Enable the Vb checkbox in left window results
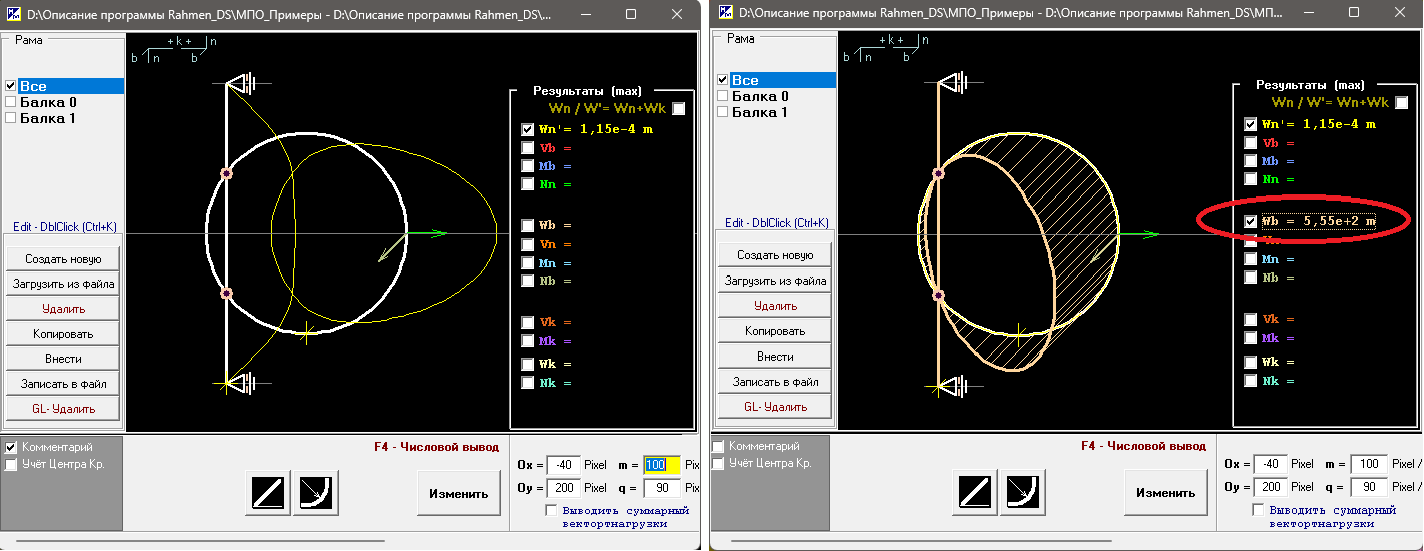The image size is (1424, 551). [527, 148]
